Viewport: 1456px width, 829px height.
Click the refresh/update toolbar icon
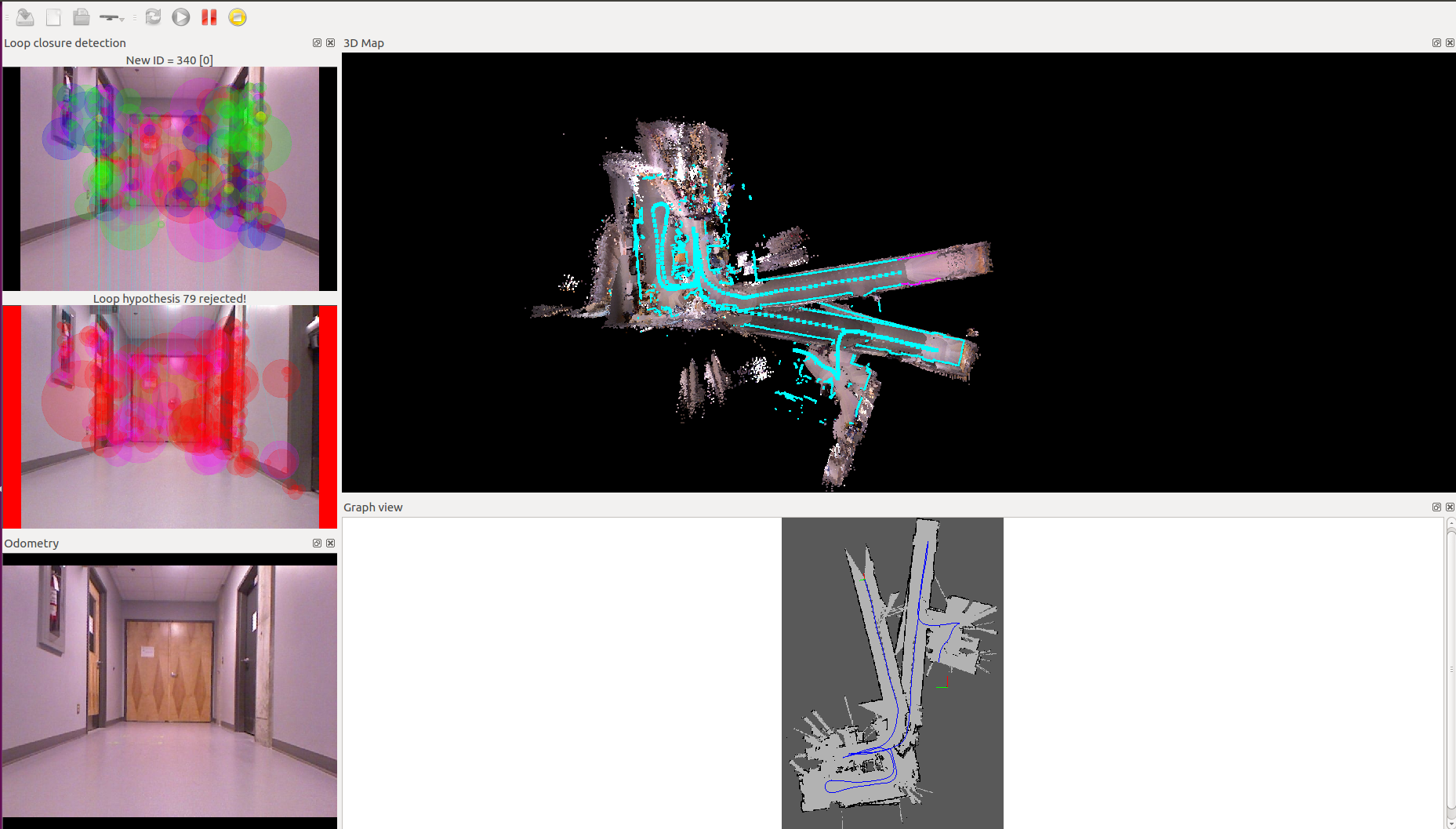pos(153,17)
